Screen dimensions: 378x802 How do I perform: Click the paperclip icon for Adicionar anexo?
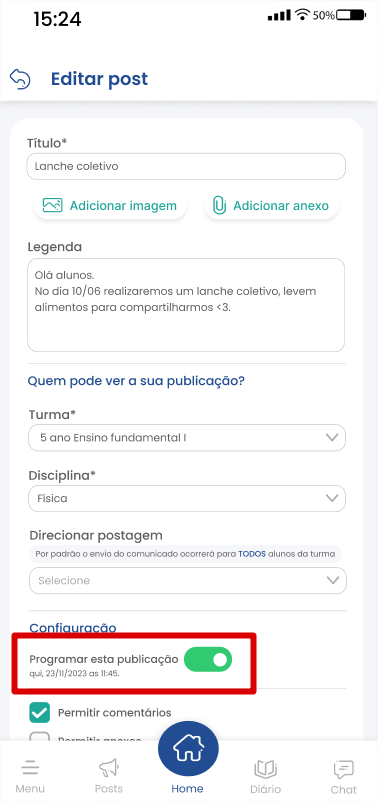pos(219,206)
